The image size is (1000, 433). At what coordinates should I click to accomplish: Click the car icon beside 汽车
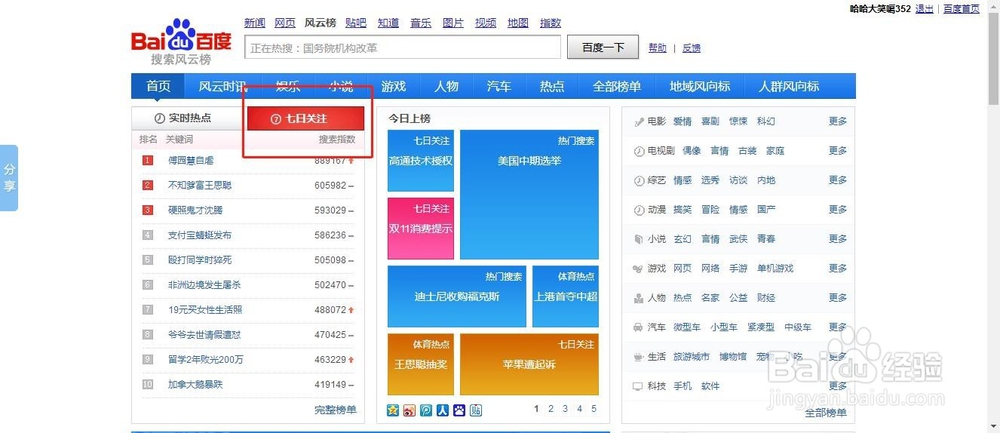click(x=638, y=327)
